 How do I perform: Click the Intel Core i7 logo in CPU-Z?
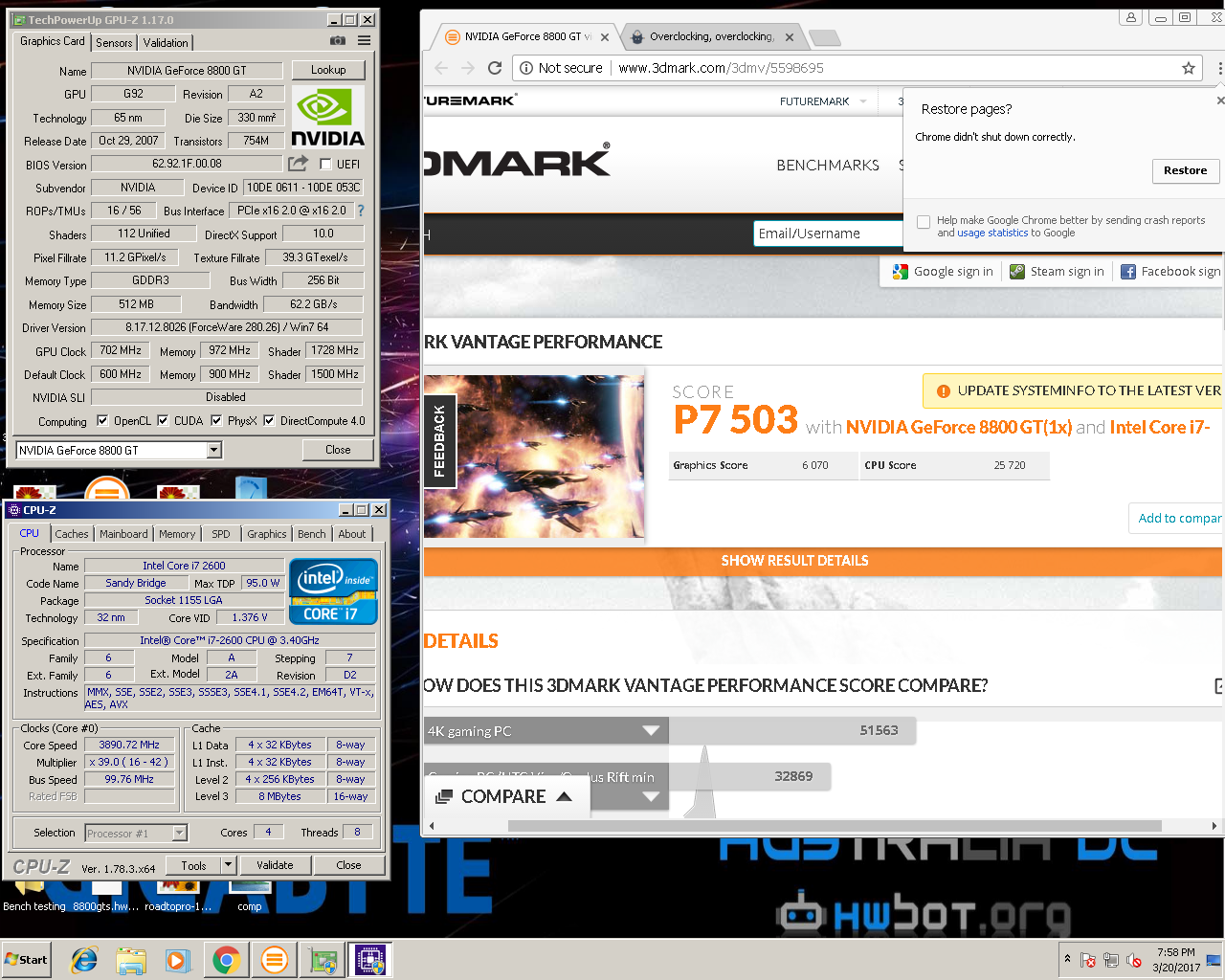[333, 591]
